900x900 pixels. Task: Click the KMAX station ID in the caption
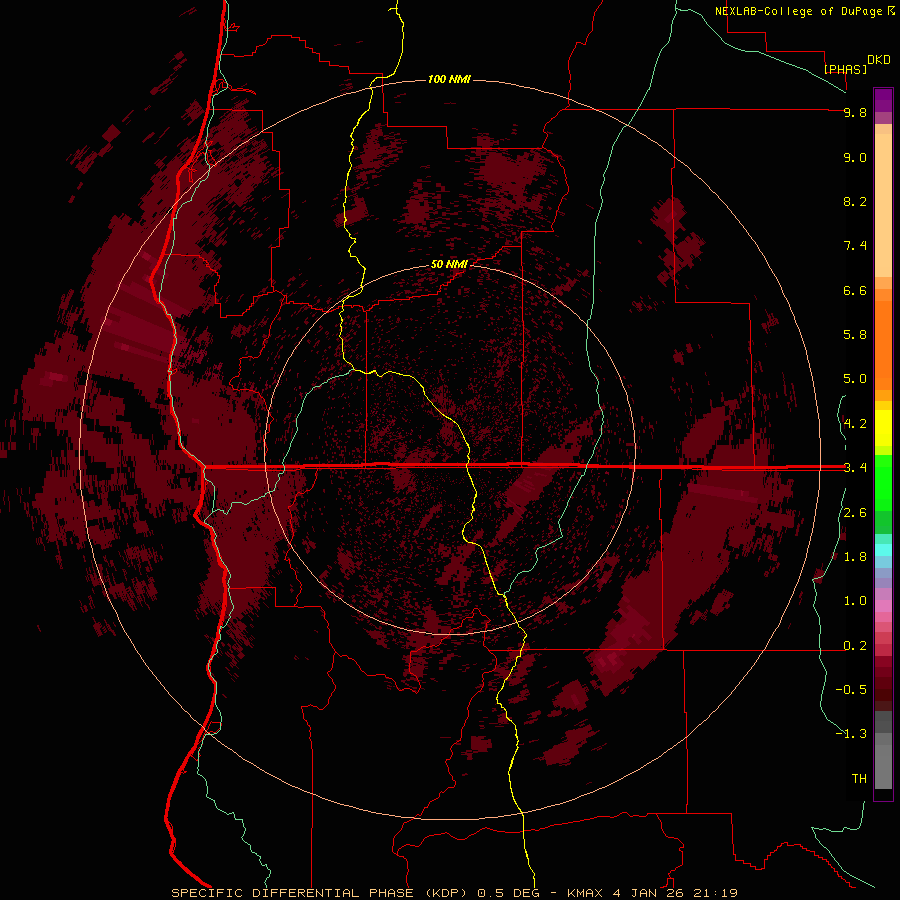tap(585, 893)
